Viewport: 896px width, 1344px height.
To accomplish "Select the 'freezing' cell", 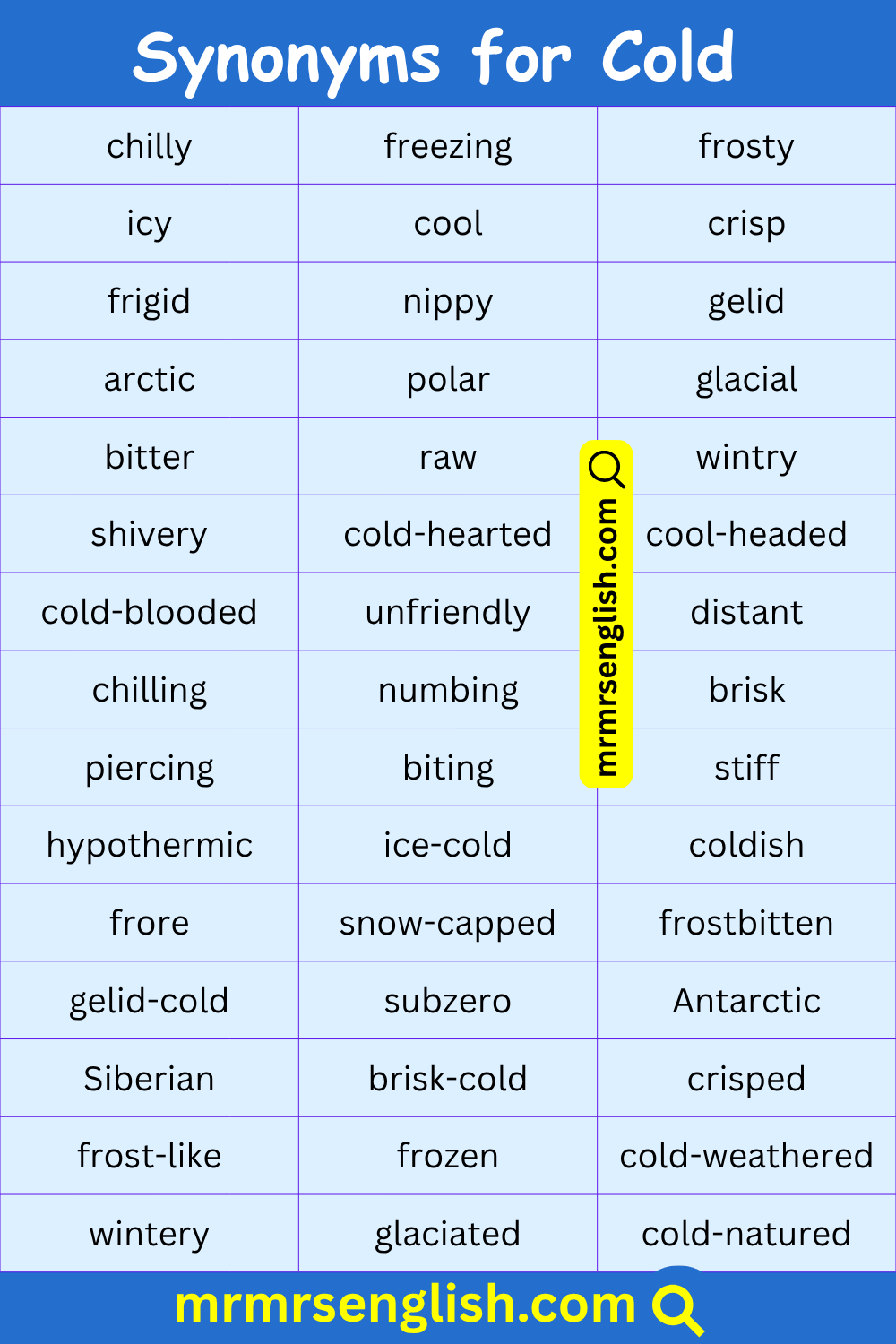I will coord(448,146).
